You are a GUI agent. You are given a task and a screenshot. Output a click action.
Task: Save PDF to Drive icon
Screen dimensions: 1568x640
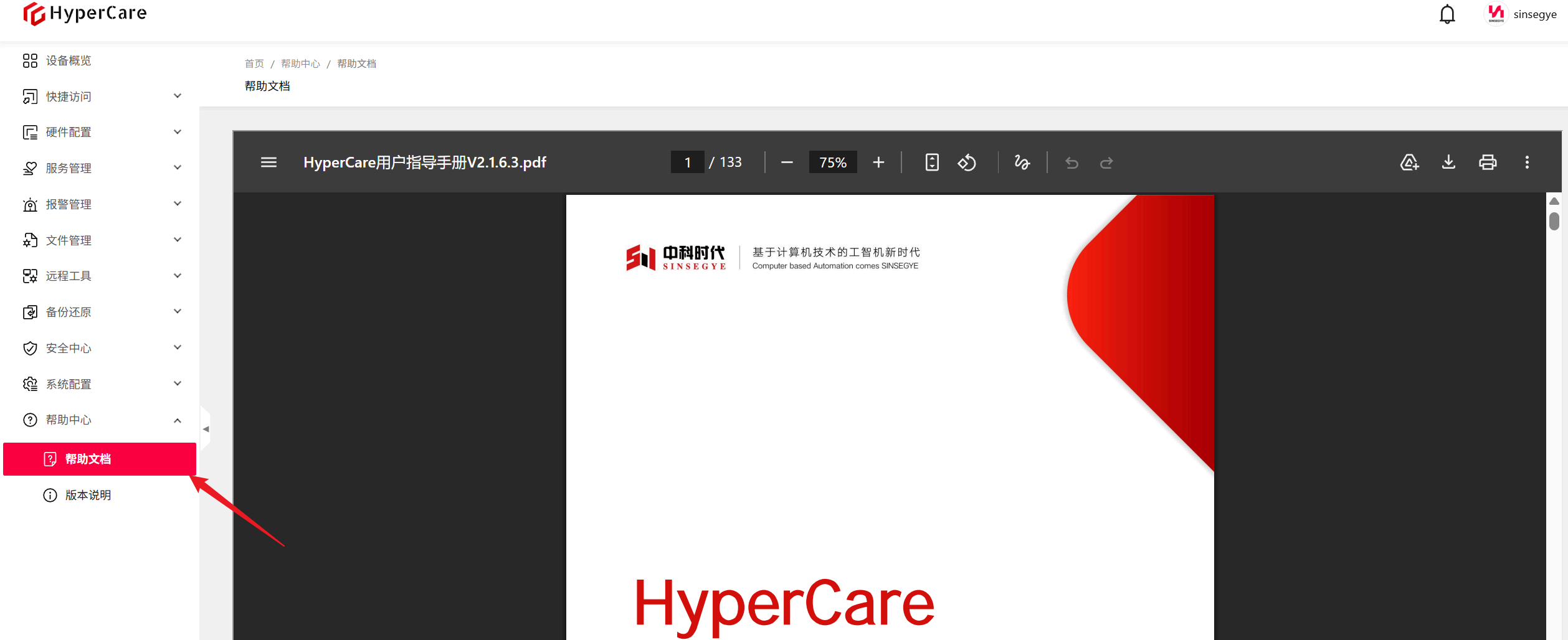[1409, 162]
